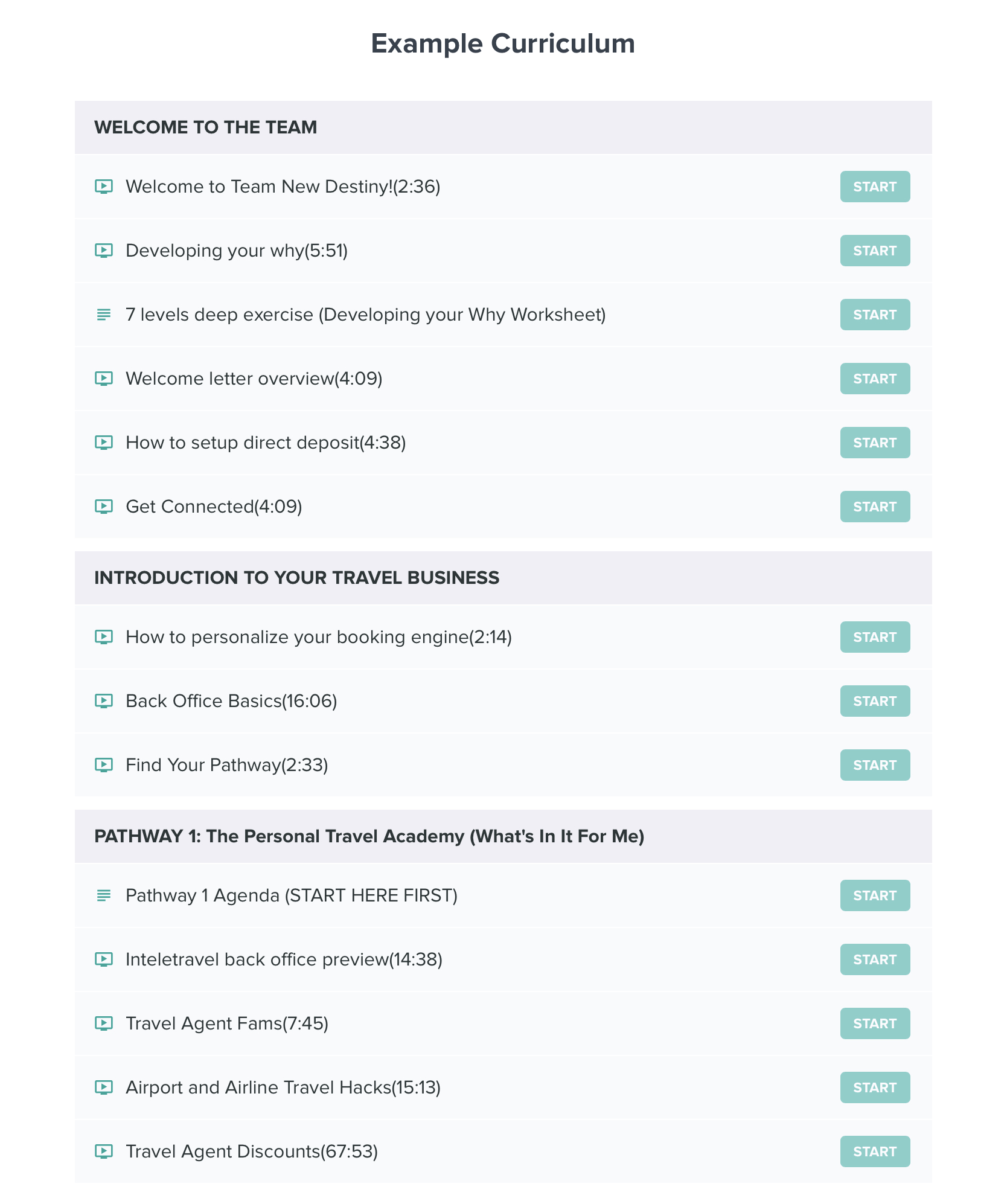
Task: Click video icon beside Travel Agent Fams
Action: pos(104,1023)
